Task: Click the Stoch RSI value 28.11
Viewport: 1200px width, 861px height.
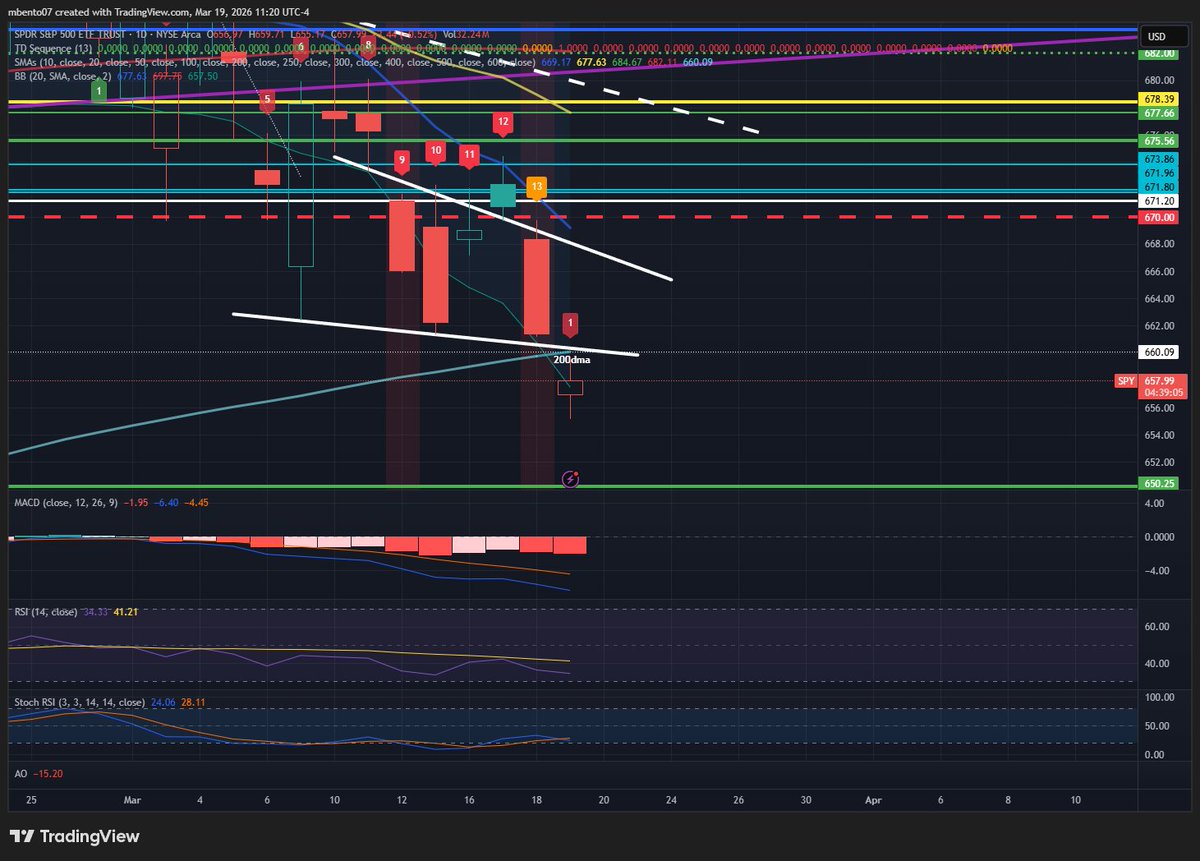Action: (x=195, y=703)
